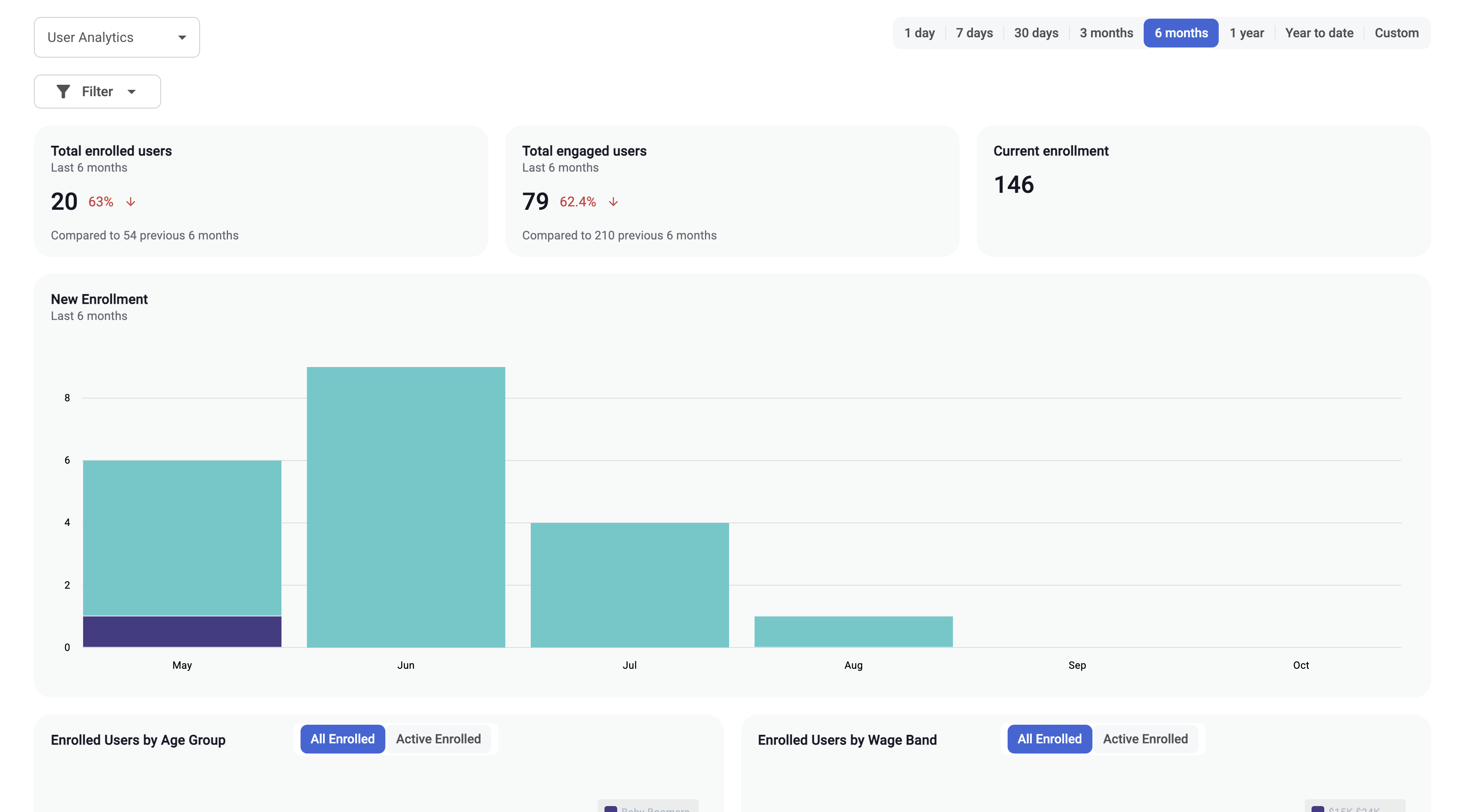The image size is (1465, 812).
Task: Choose the 30 days time range
Action: pyautogui.click(x=1036, y=33)
